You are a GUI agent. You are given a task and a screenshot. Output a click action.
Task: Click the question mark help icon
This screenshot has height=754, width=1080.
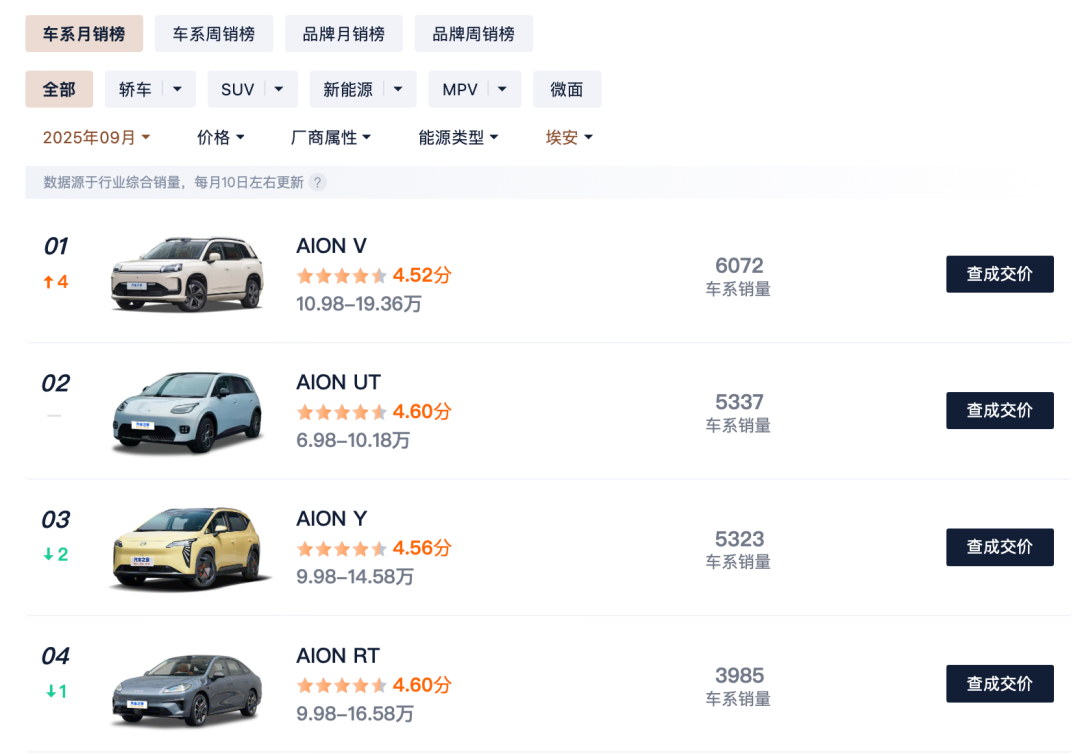[x=318, y=182]
